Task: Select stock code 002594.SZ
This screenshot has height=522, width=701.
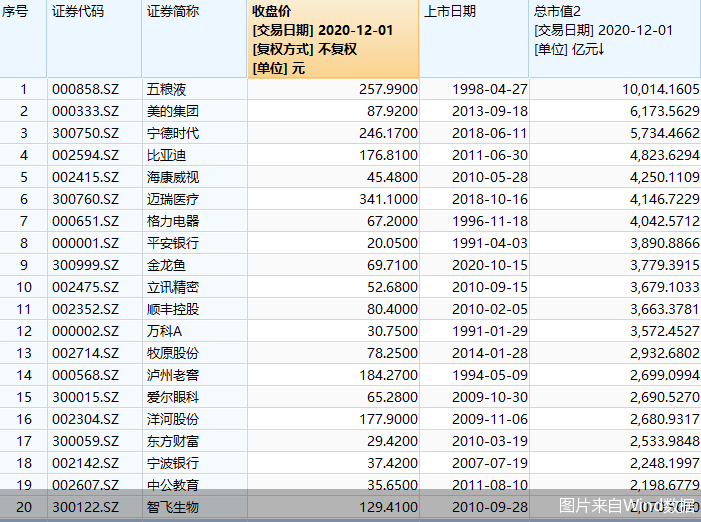Action: [85, 155]
